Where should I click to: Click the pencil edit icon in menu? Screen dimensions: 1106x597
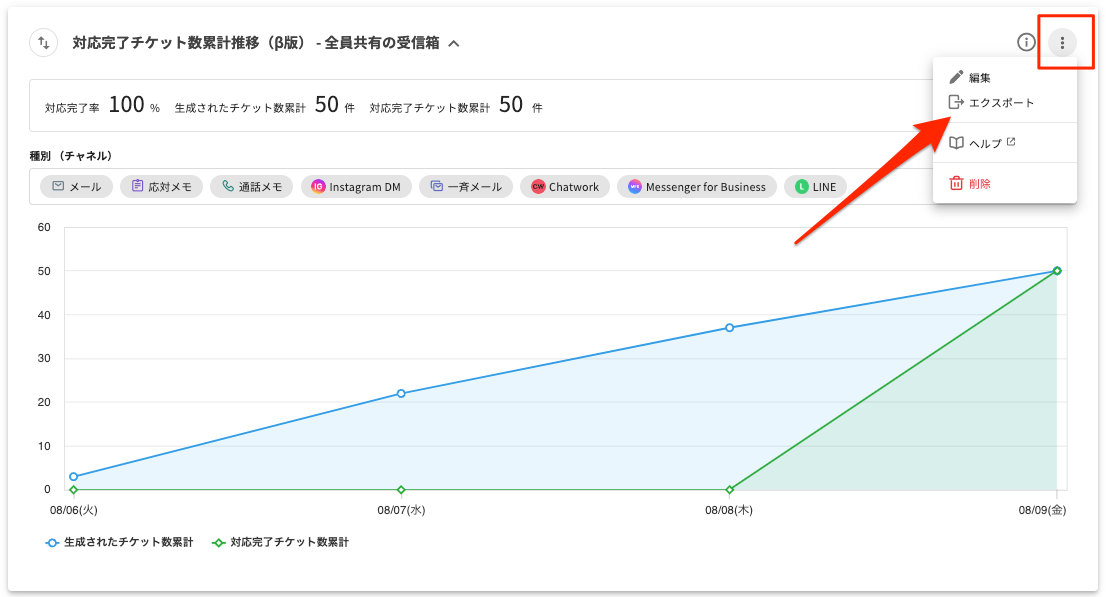tap(956, 78)
